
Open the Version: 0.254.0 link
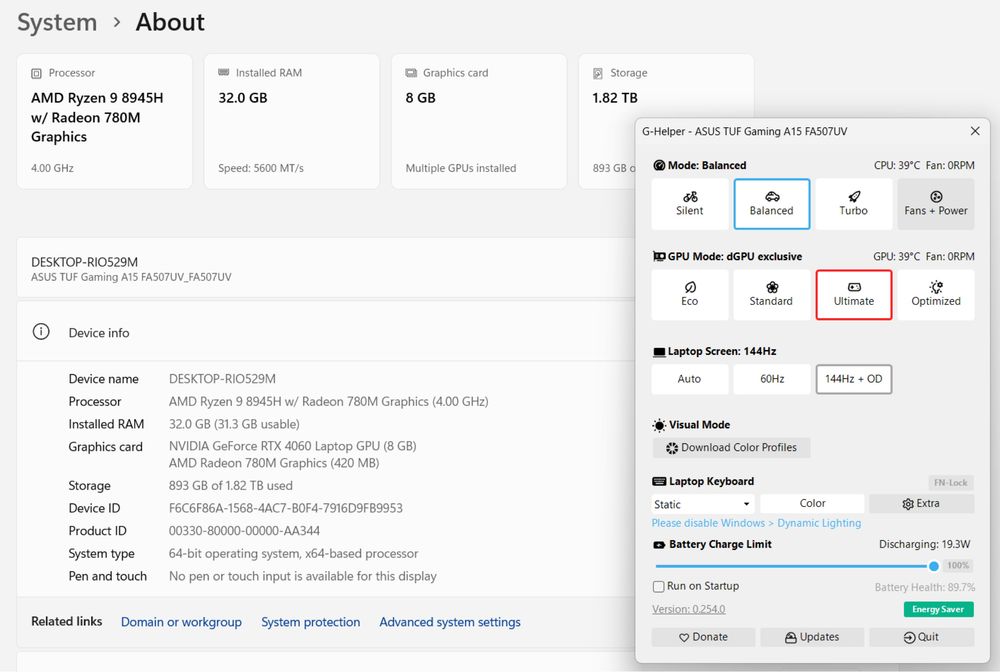688,609
